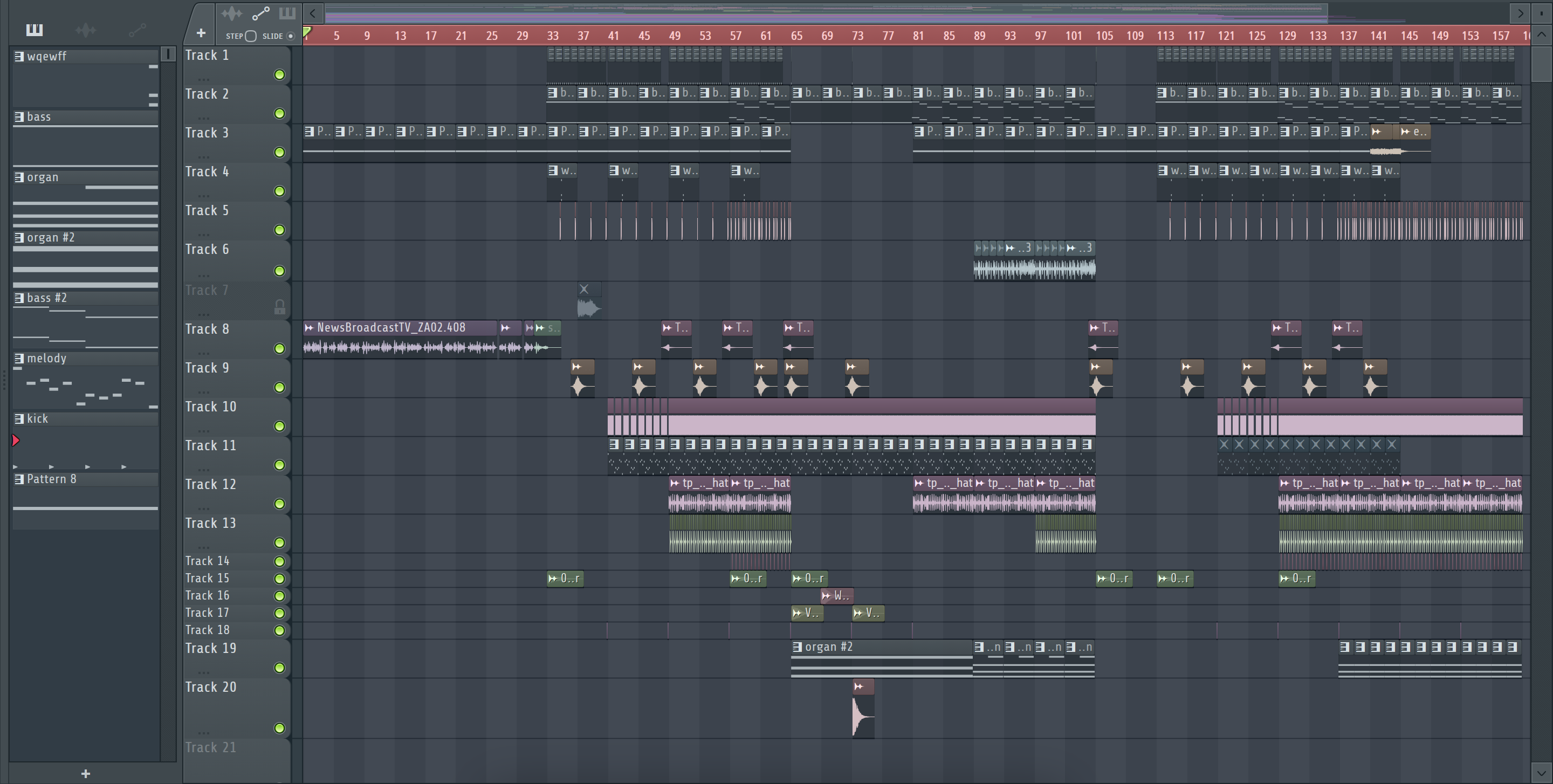Select the automation clip focus icon in the toolbar
1553x784 pixels.
pos(260,13)
